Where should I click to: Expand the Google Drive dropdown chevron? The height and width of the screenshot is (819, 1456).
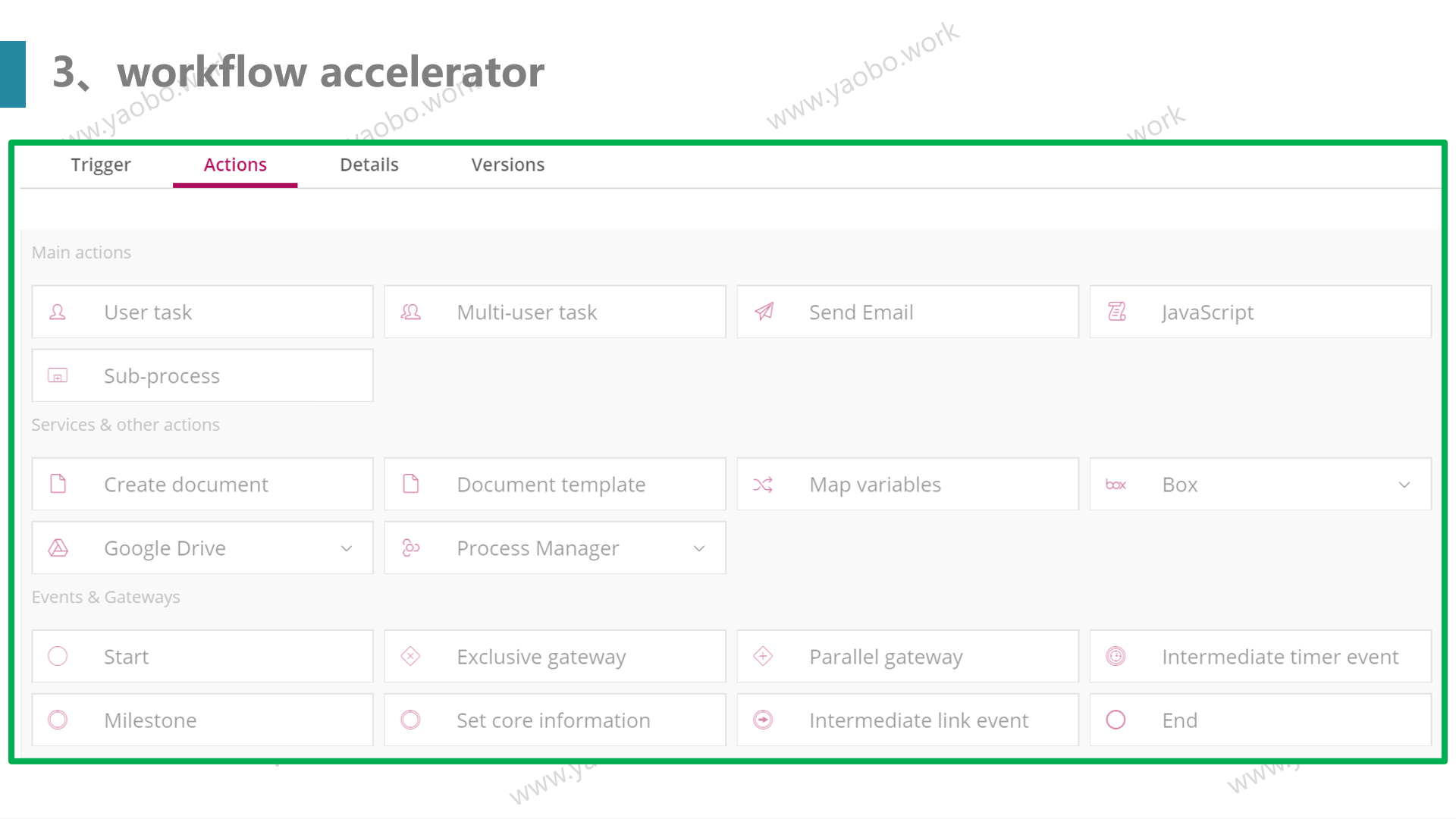(x=347, y=548)
